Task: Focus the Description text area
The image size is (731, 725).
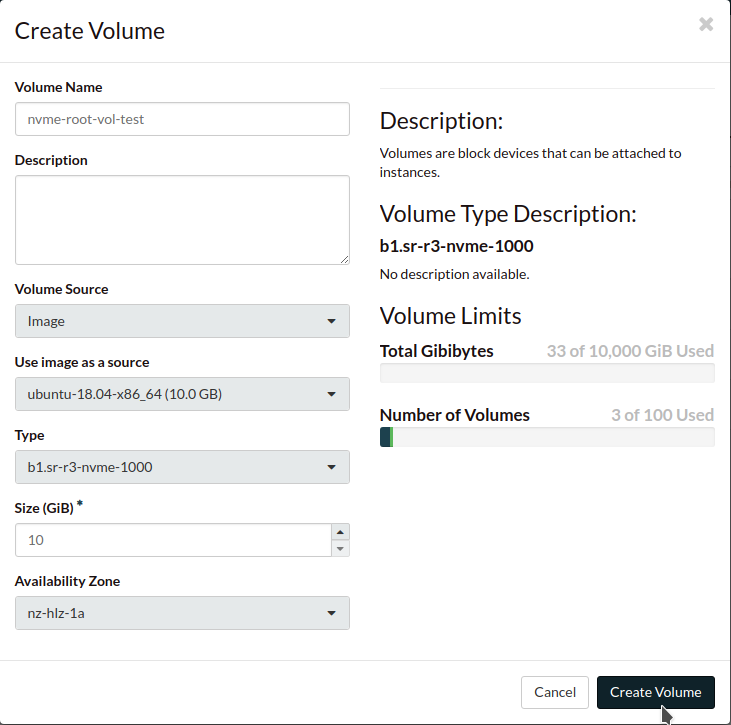Action: [182, 220]
